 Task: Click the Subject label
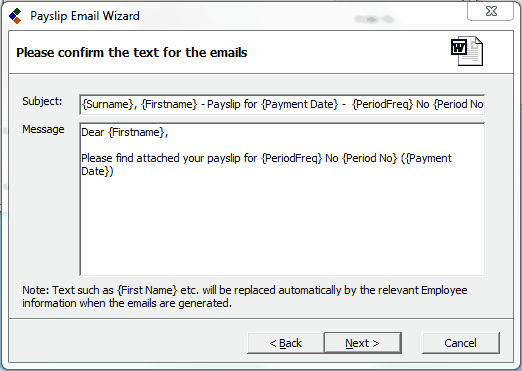click(x=42, y=101)
